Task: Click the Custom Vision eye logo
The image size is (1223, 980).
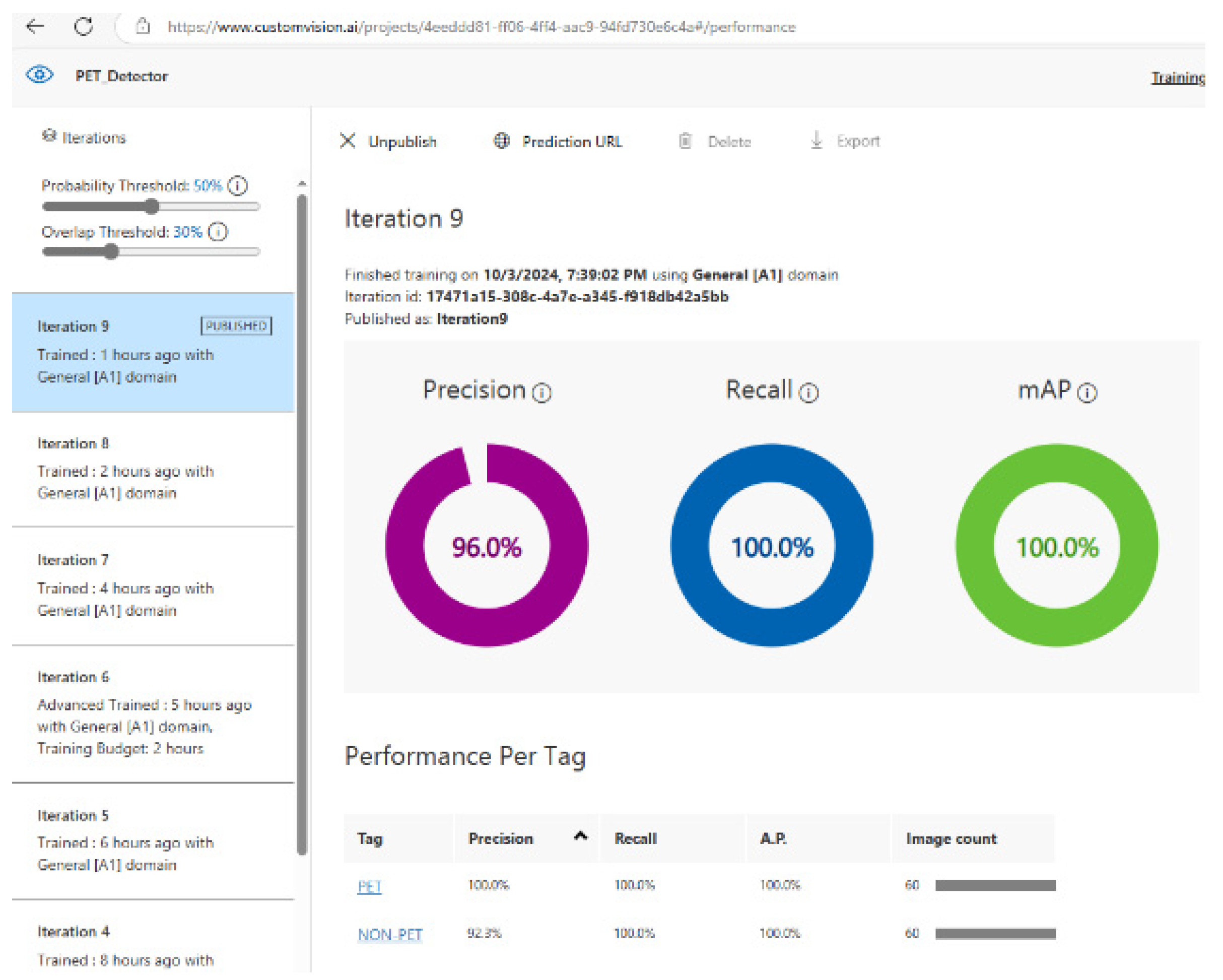Action: click(40, 75)
